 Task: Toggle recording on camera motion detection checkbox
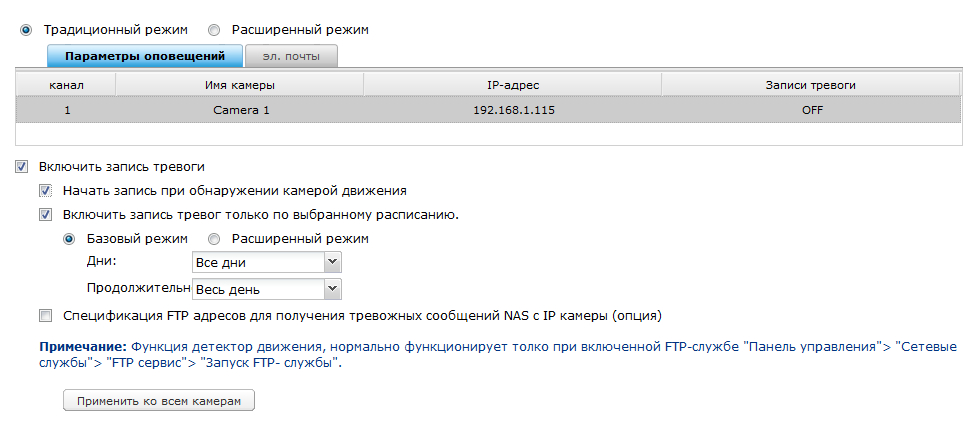pos(45,190)
